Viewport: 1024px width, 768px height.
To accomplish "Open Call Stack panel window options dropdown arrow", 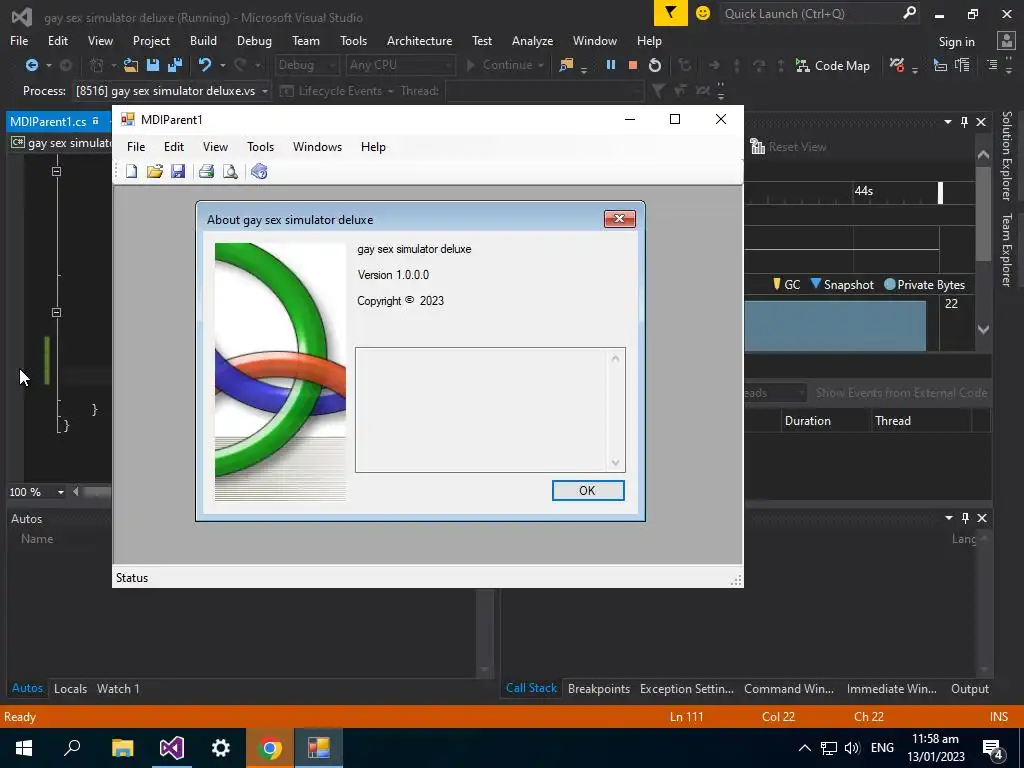I will coord(949,518).
